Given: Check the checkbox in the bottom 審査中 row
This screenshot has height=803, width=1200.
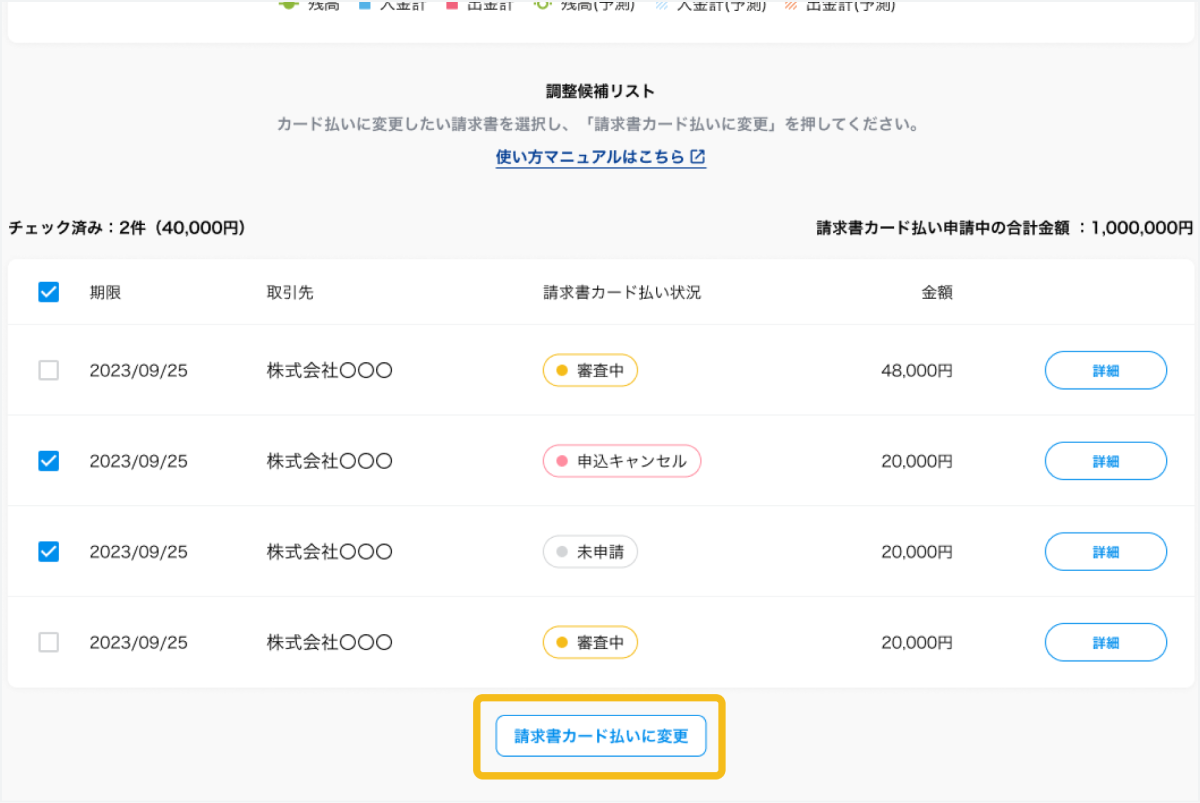Looking at the screenshot, I should 48,642.
